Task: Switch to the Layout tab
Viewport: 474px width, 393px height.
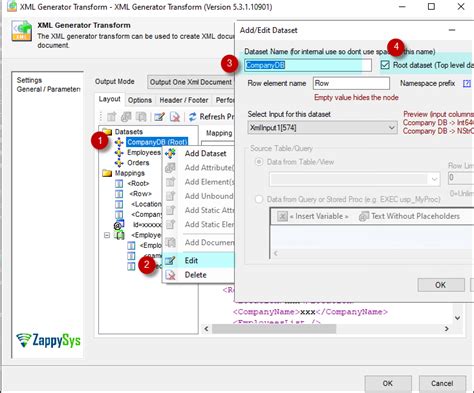Action: click(109, 99)
